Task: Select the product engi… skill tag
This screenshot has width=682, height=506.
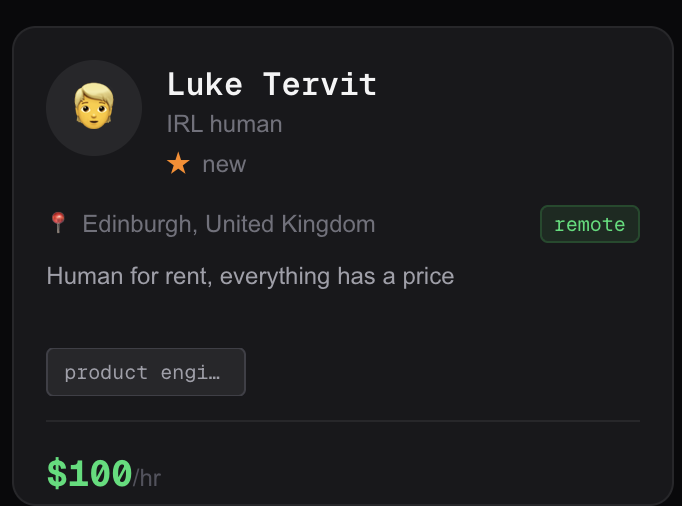Action: click(146, 372)
